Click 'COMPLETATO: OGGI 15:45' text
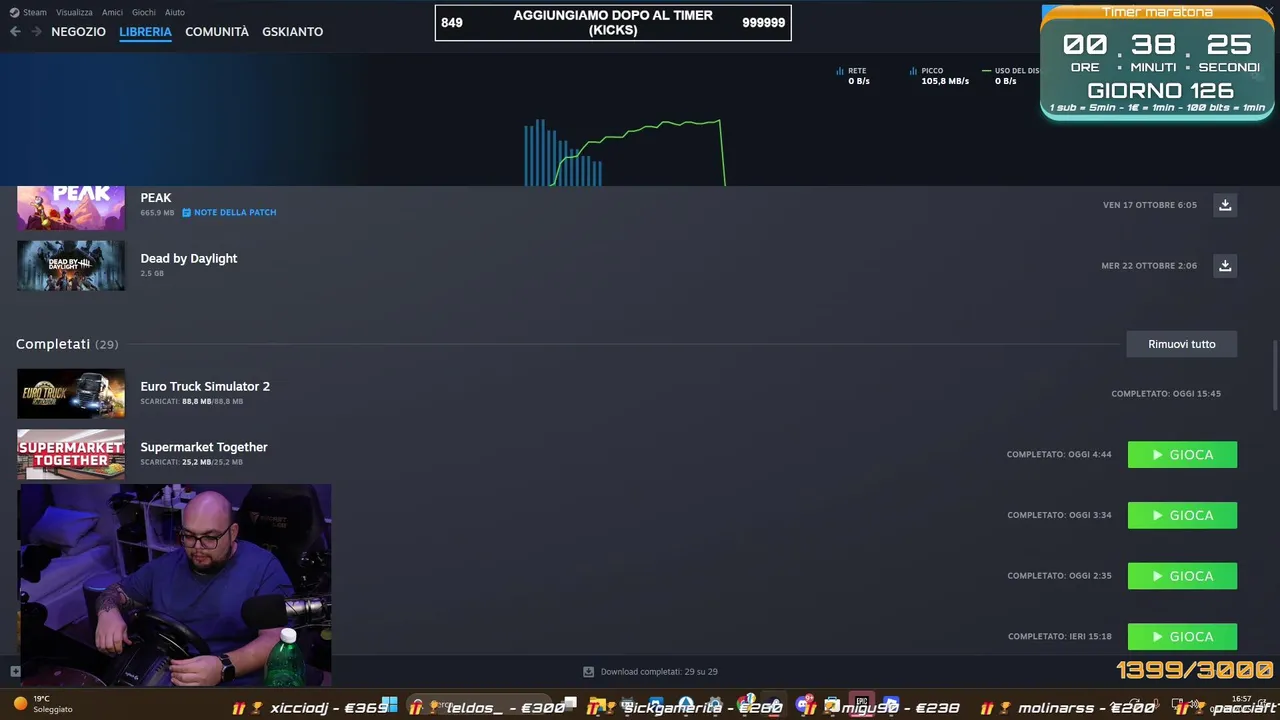This screenshot has height=720, width=1280. [x=1166, y=394]
